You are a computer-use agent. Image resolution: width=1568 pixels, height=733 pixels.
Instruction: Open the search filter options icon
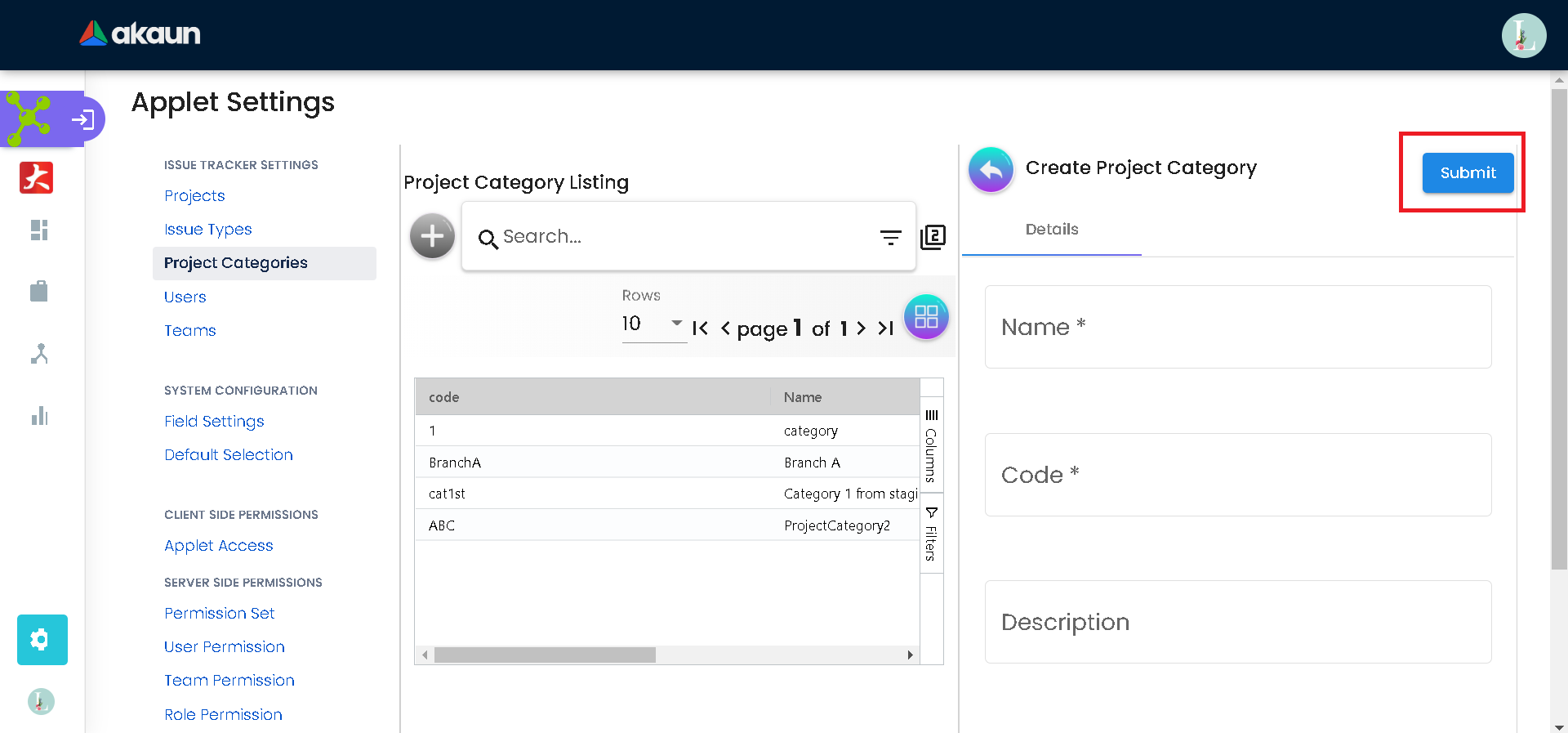[x=890, y=237]
